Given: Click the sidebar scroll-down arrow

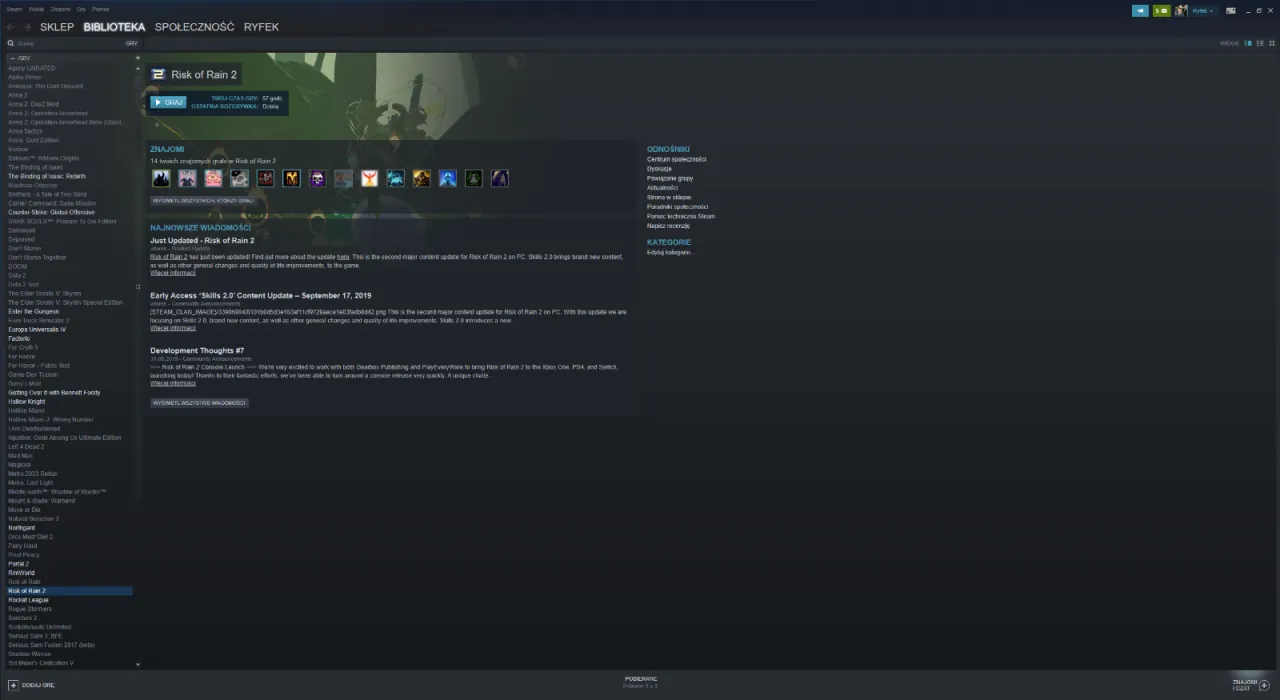Looking at the screenshot, I should [x=138, y=664].
